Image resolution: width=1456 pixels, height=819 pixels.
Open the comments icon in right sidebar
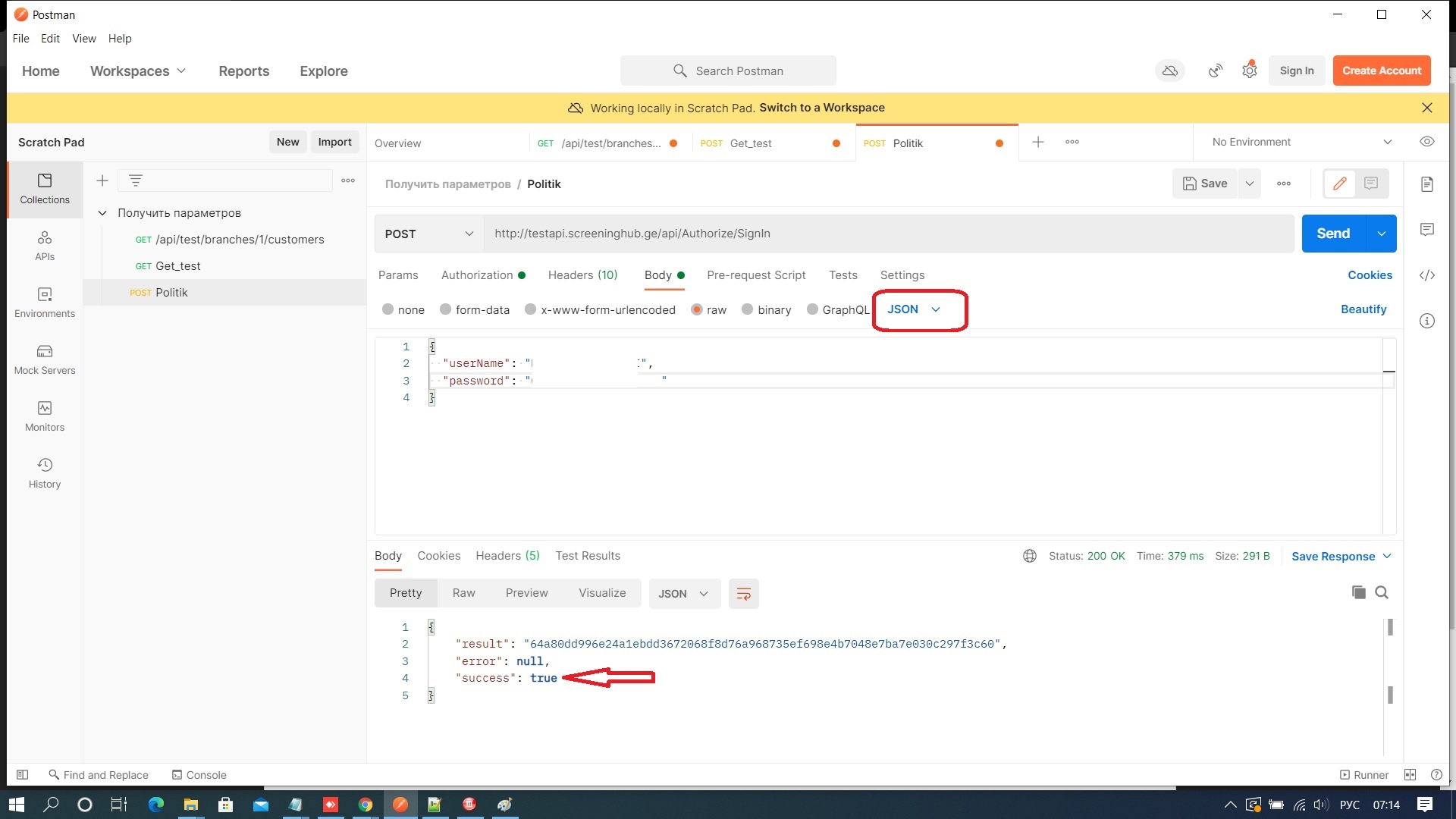pos(1427,230)
